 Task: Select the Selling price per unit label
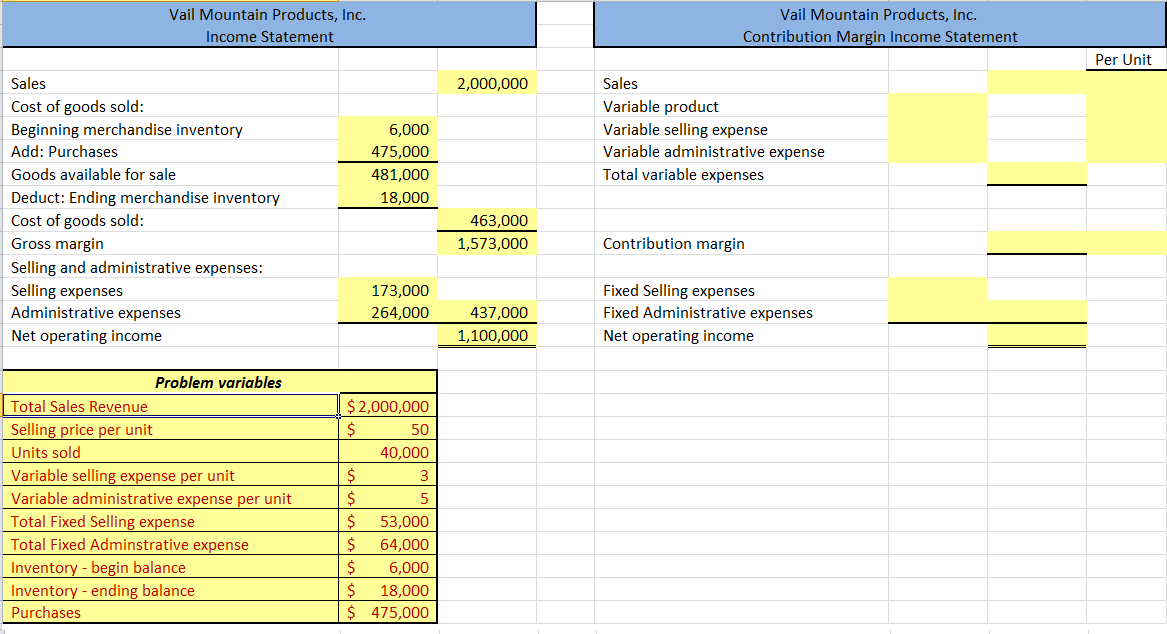click(170, 429)
